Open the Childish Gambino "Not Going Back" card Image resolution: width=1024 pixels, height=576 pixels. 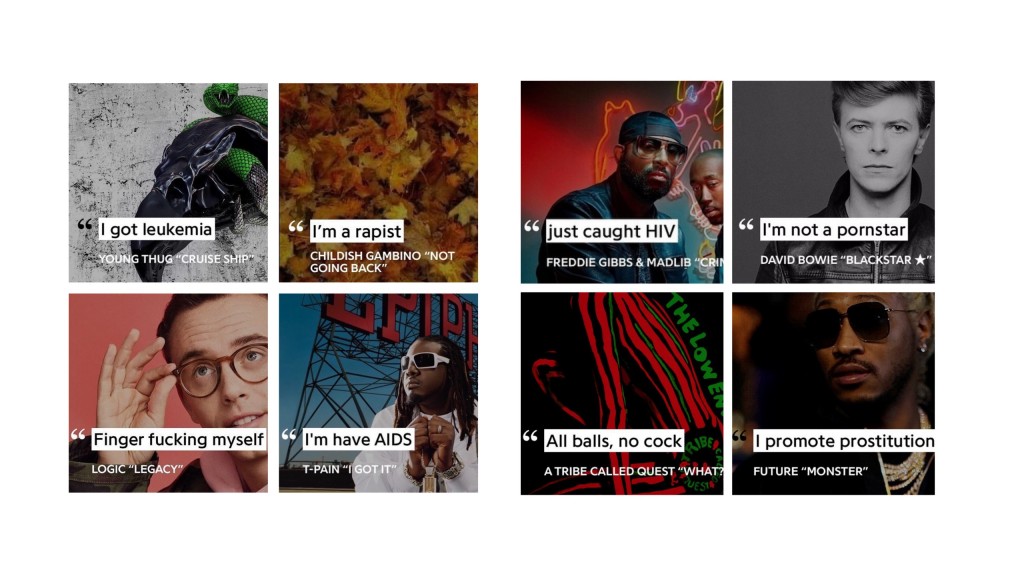pyautogui.click(x=378, y=182)
